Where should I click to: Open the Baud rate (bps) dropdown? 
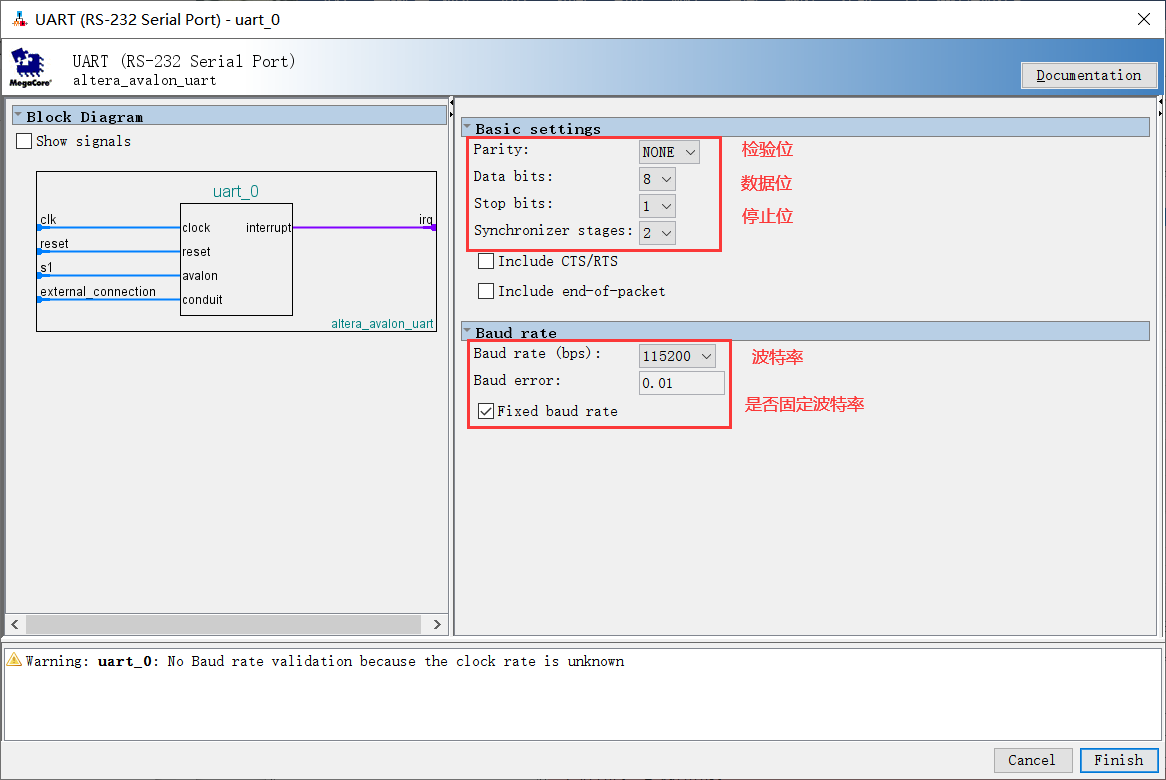pos(678,356)
